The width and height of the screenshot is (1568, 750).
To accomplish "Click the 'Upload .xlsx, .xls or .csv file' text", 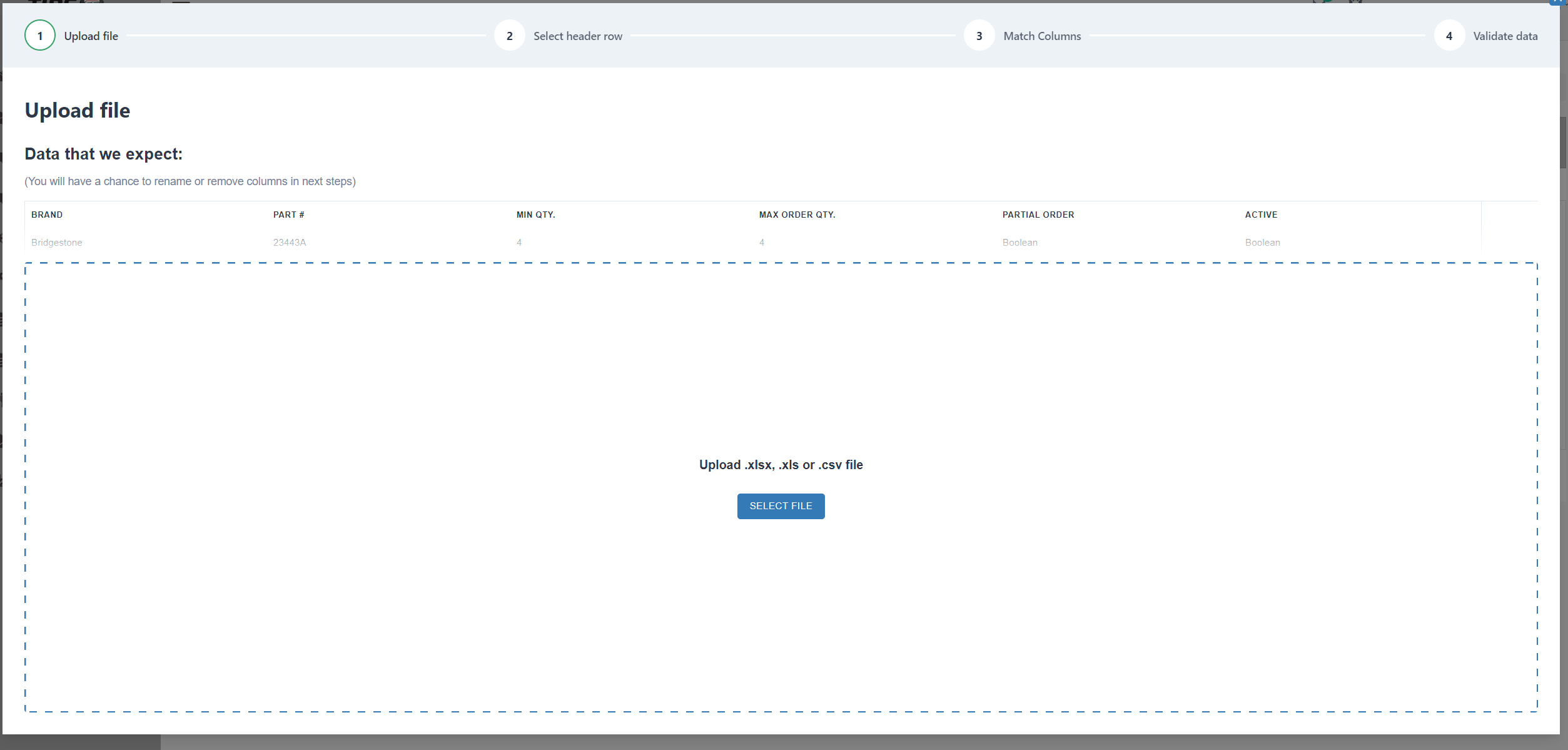I will (781, 465).
